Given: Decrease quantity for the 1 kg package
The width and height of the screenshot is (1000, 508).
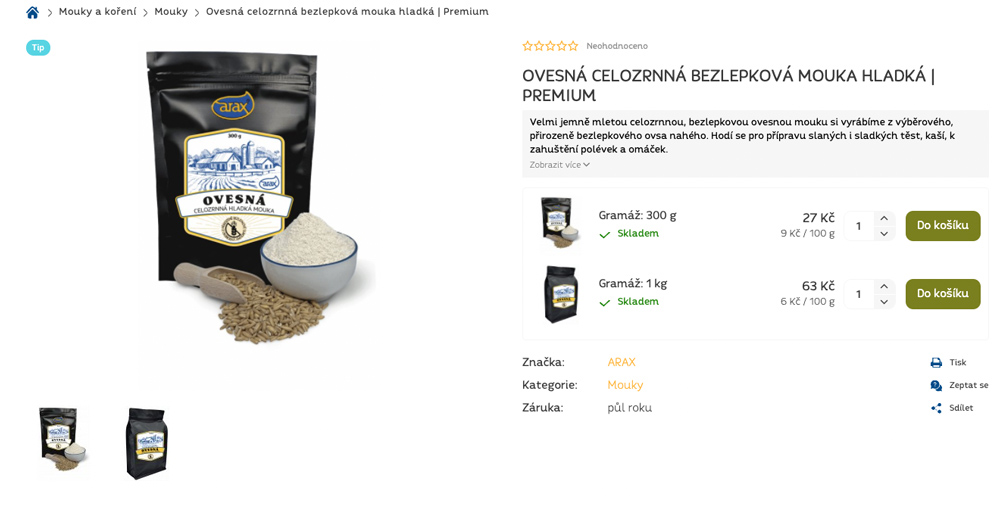Looking at the screenshot, I should pyautogui.click(x=884, y=302).
